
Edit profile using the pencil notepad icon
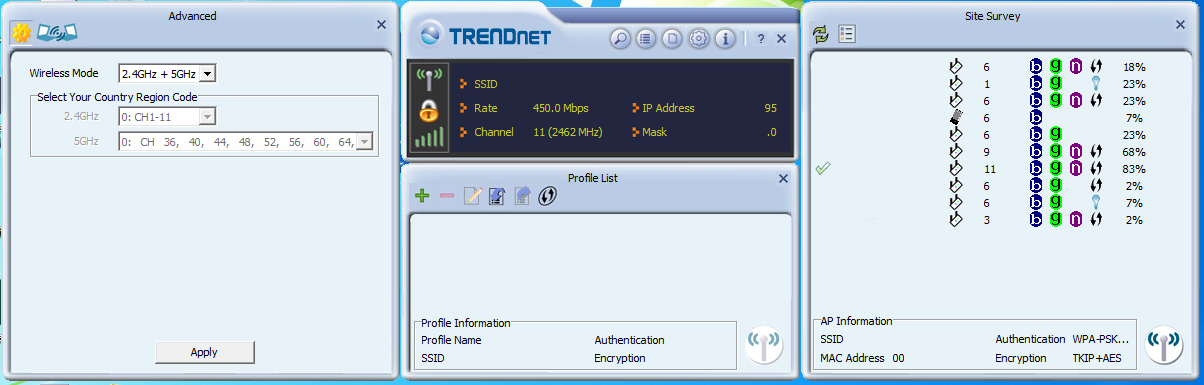click(x=472, y=196)
